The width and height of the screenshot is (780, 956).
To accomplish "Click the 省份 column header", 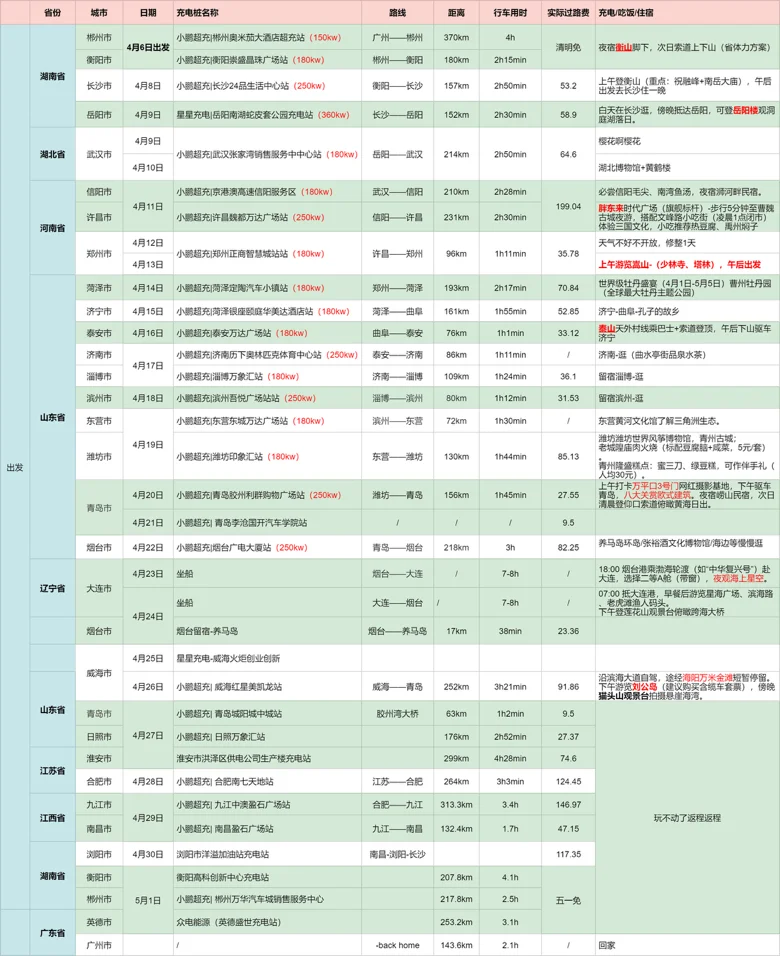I will pyautogui.click(x=52, y=12).
